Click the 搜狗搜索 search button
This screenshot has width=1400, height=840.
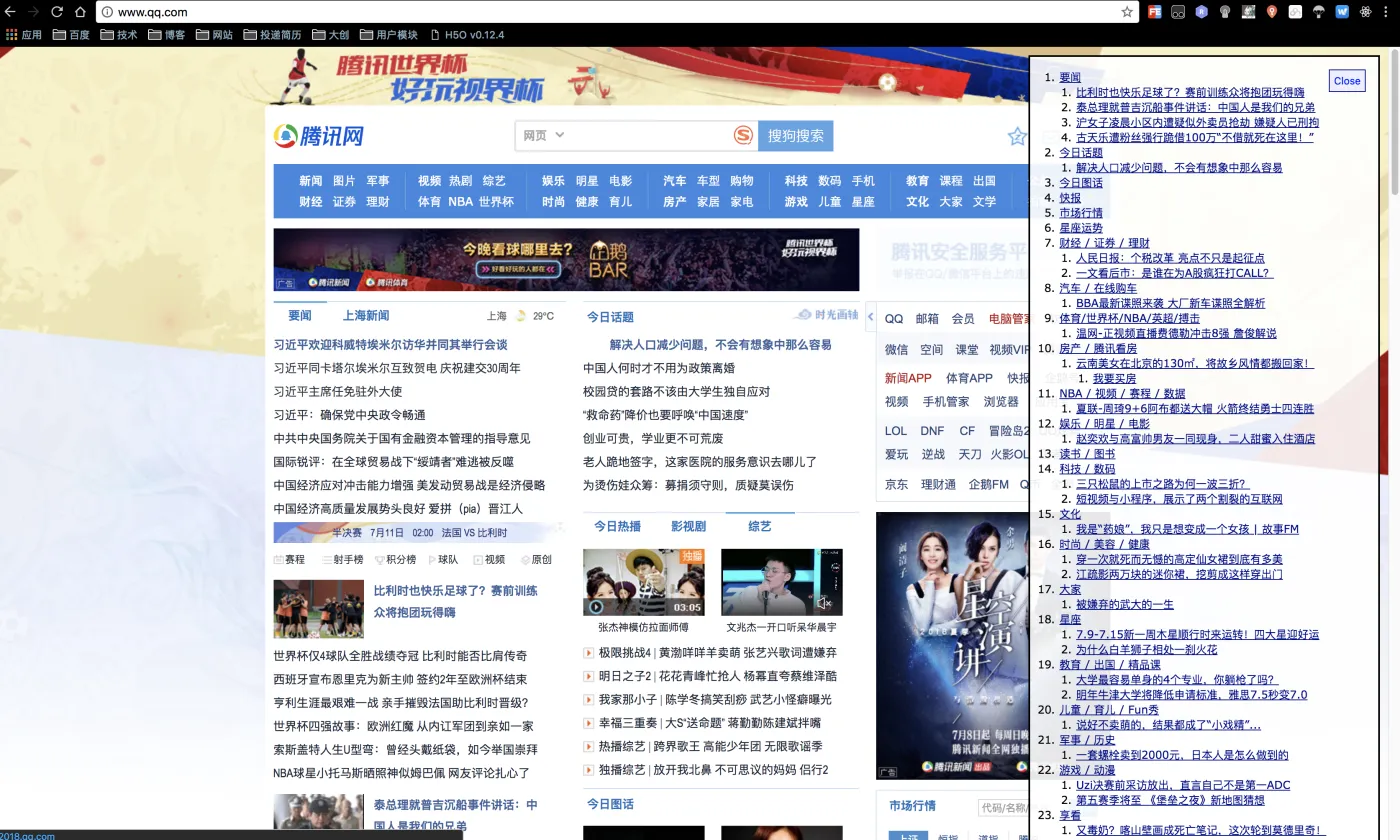pos(796,136)
